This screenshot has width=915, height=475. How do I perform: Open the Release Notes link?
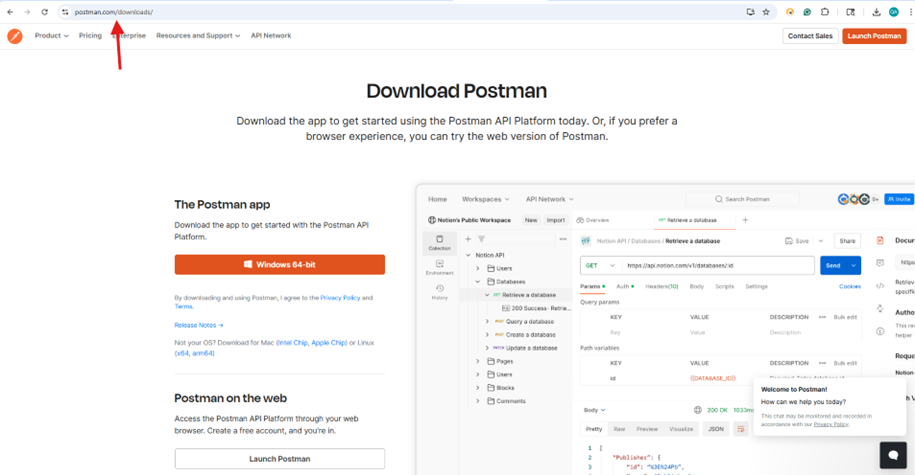tap(198, 325)
